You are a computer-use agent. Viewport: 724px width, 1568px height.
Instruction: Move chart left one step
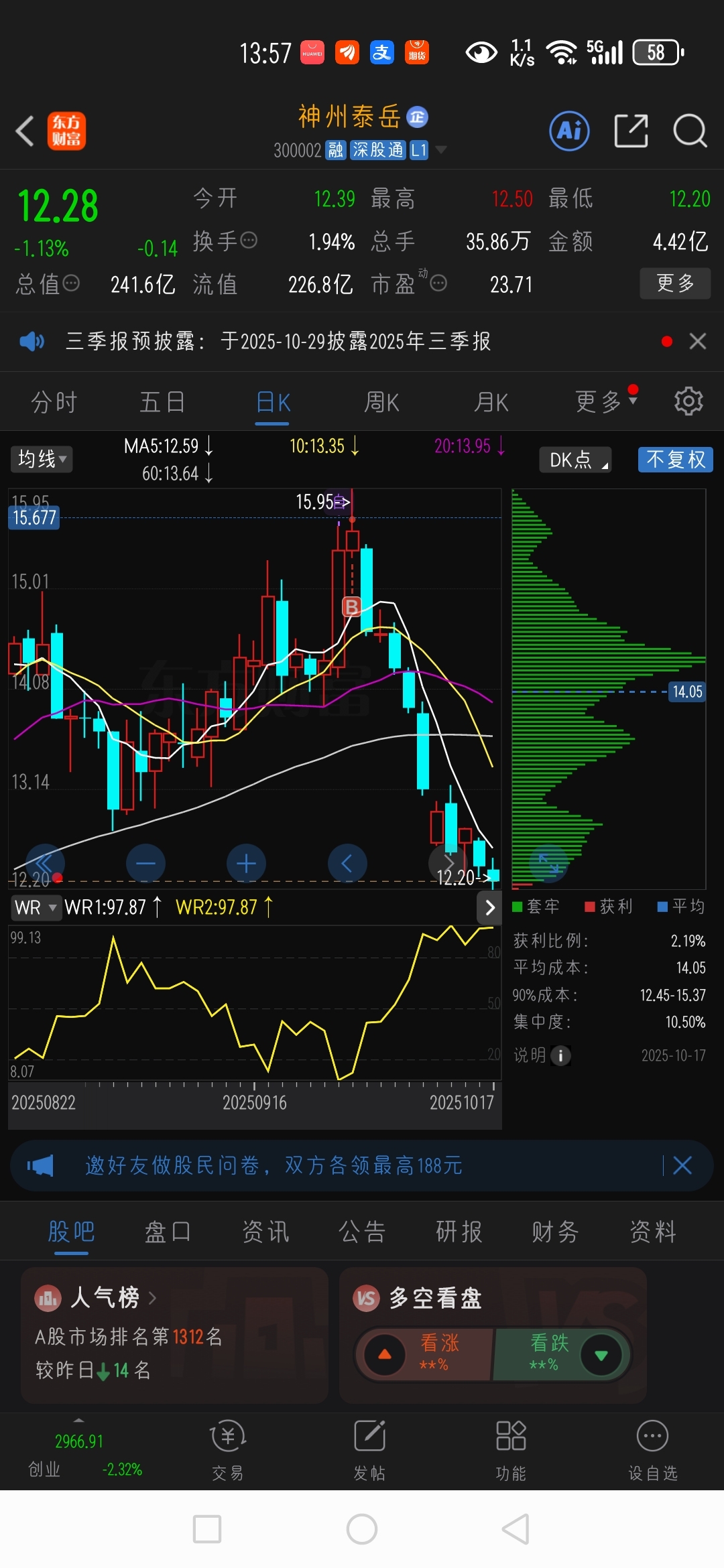click(347, 863)
